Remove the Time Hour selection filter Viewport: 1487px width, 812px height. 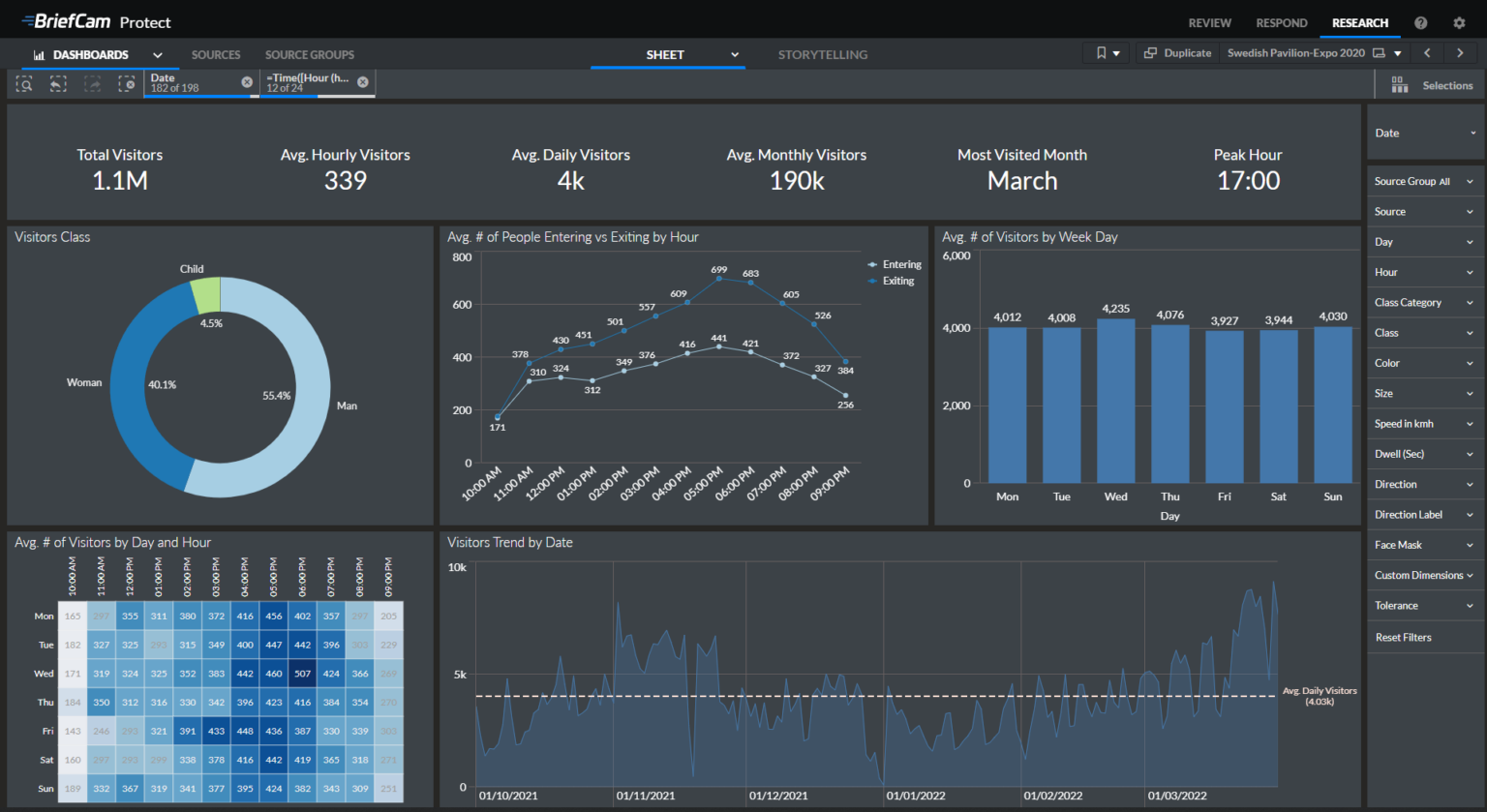(363, 82)
